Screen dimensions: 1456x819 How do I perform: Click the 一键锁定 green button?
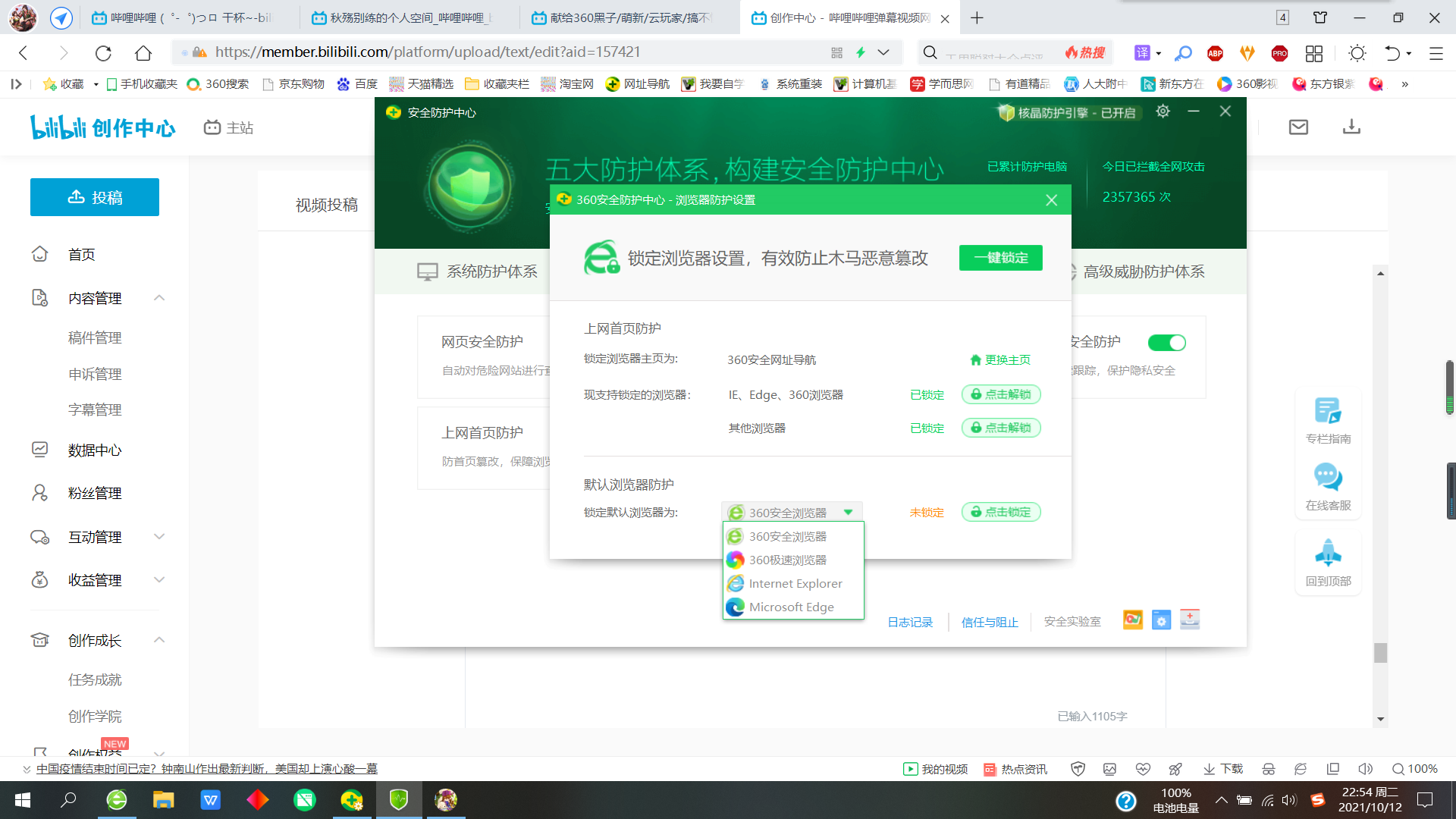[x=1000, y=258]
